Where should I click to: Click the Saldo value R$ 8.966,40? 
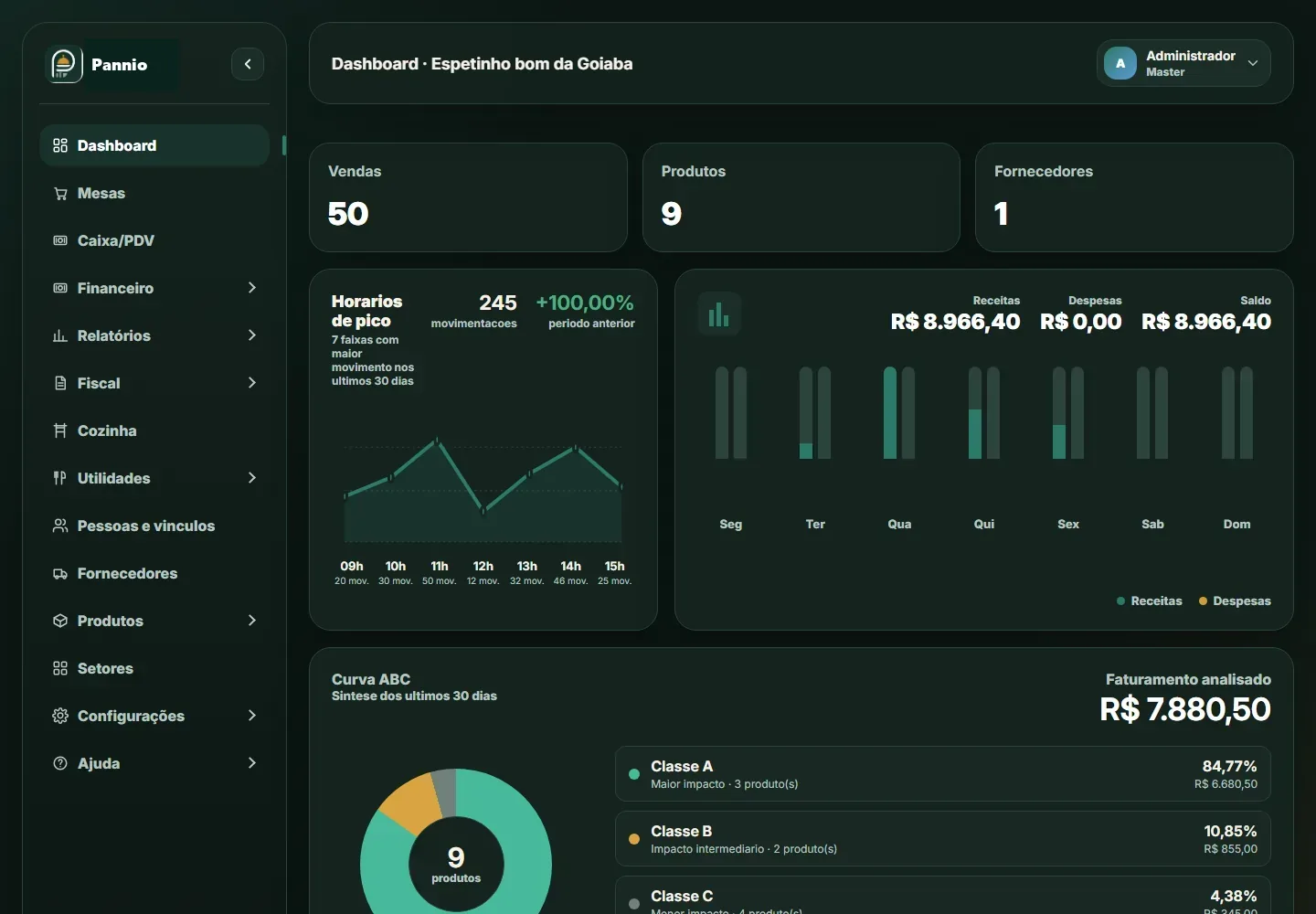[x=1206, y=322]
